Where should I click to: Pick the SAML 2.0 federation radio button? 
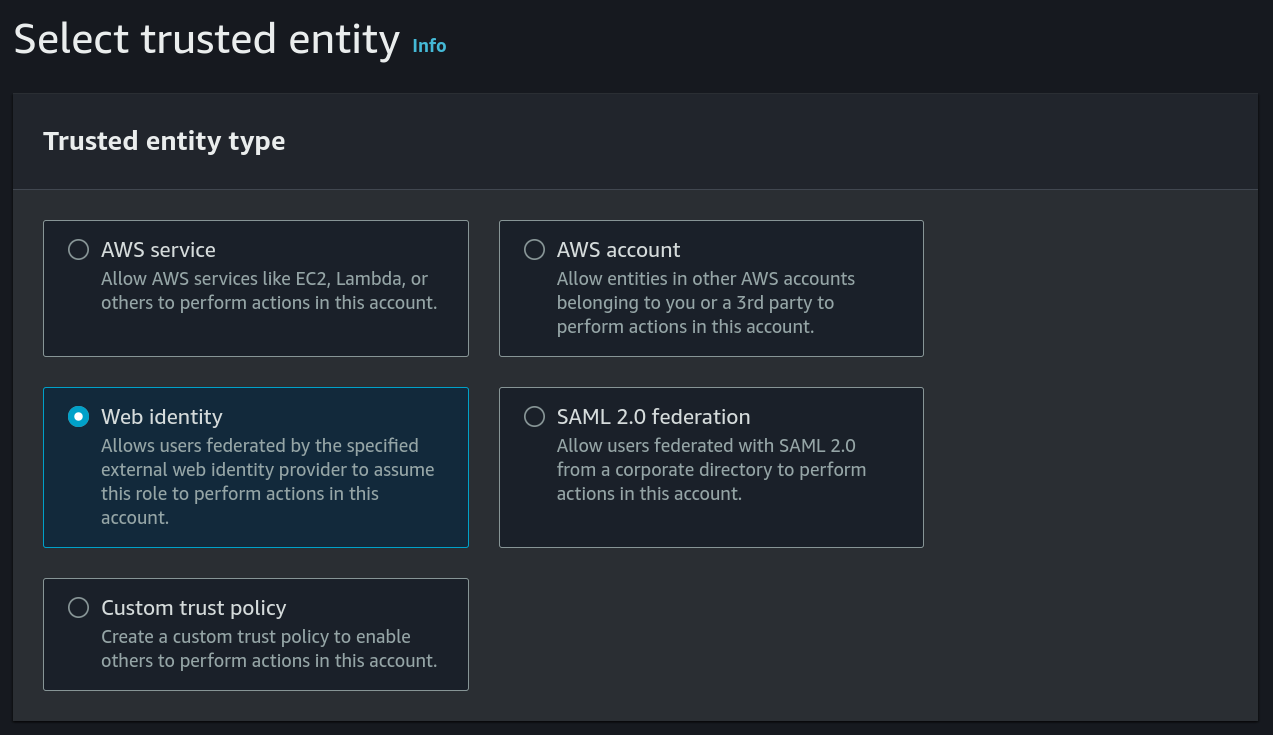tap(535, 417)
